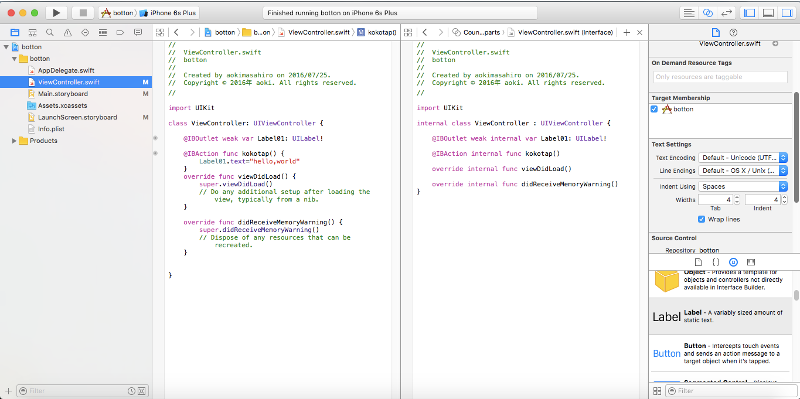
Task: Show the File inspector
Action: pos(716,33)
